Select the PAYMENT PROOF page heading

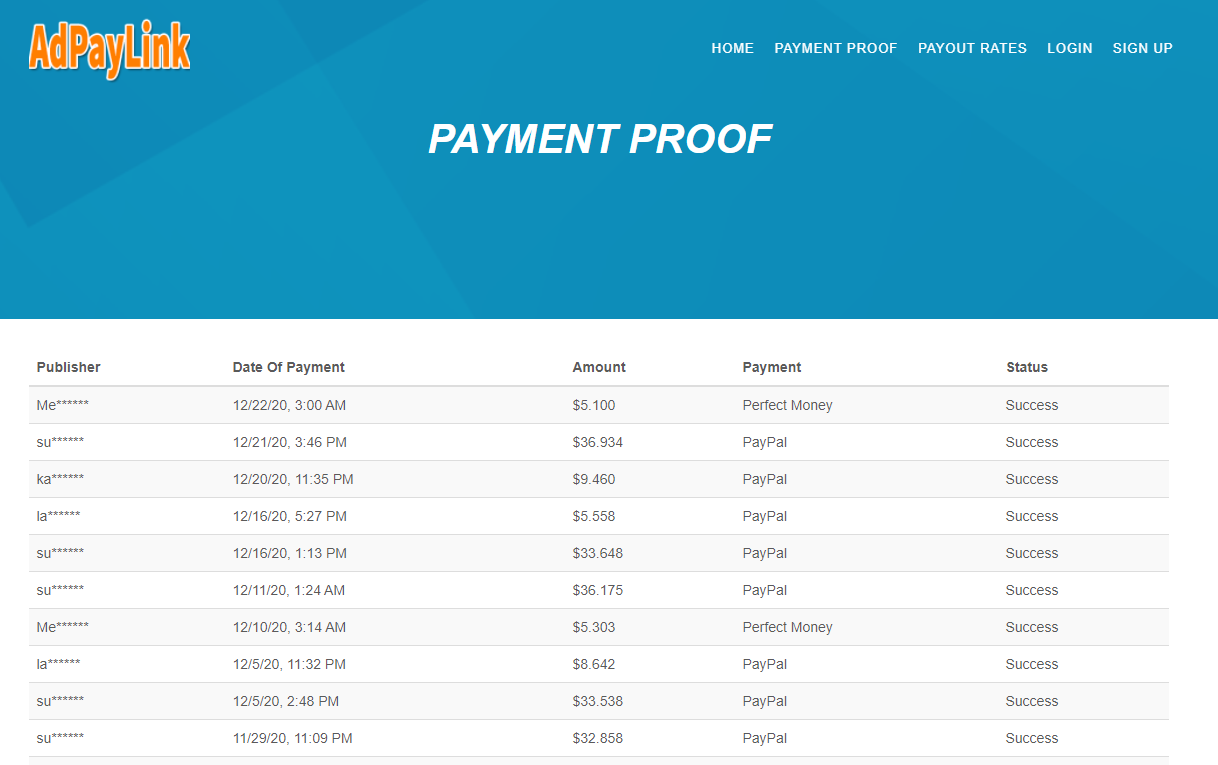coord(600,139)
